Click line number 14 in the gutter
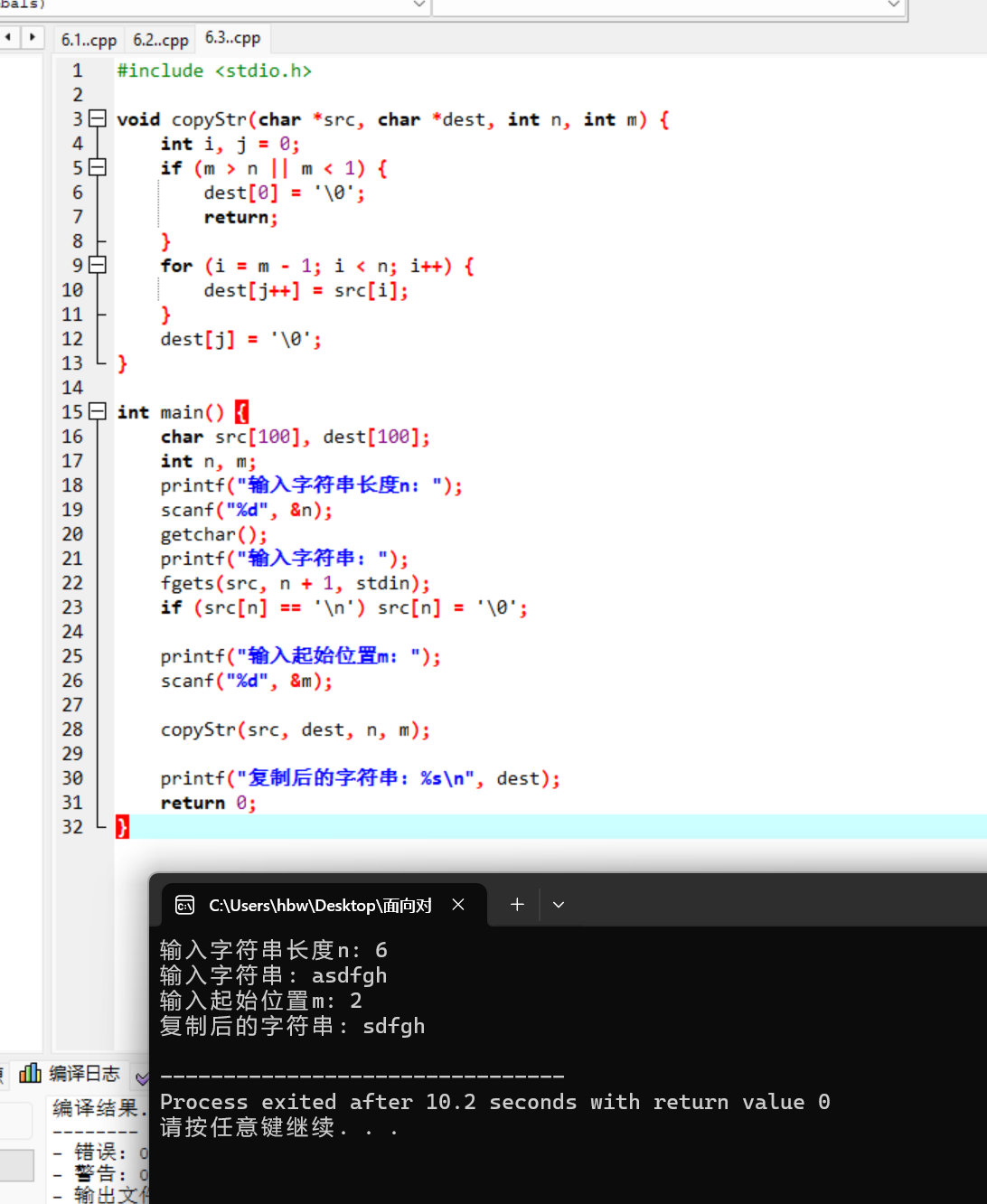Image resolution: width=987 pixels, height=1204 pixels. click(x=72, y=388)
